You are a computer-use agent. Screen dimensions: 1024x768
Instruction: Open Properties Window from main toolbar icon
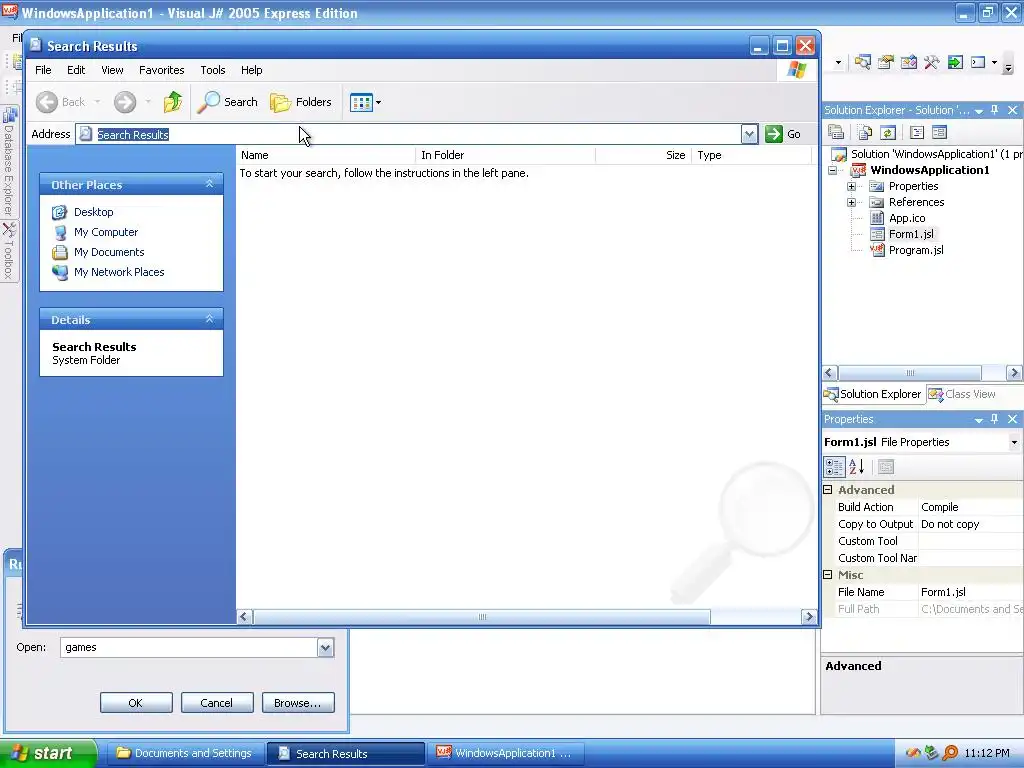click(x=886, y=62)
